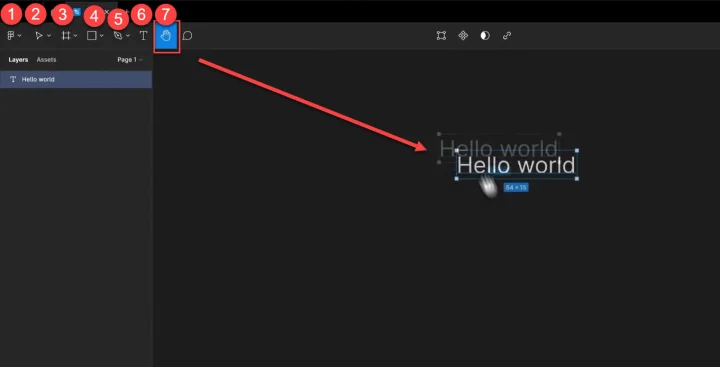Switch to the Layers tab

(x=18, y=60)
